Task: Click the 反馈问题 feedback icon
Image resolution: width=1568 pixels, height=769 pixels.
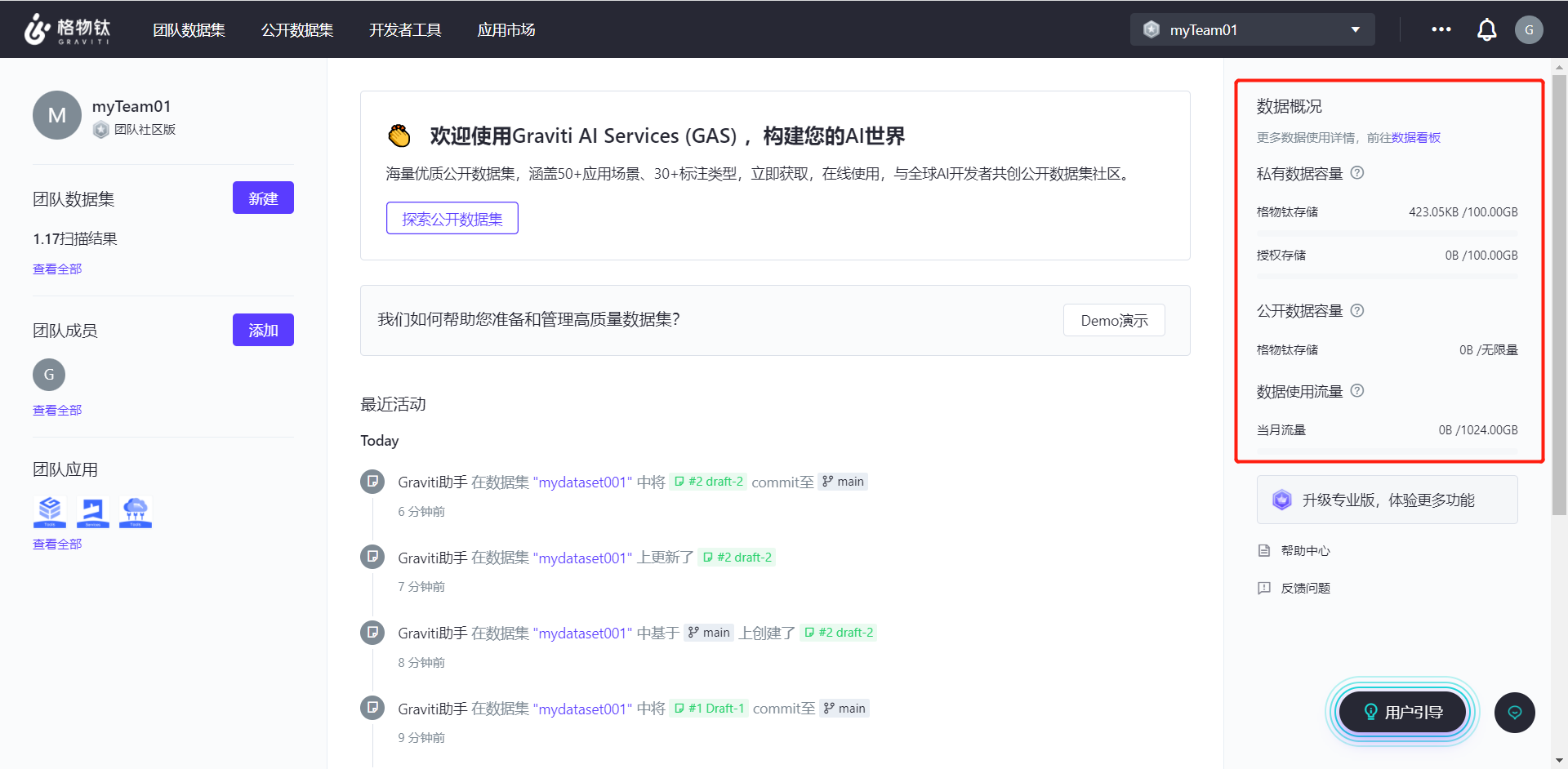Action: coord(1264,588)
